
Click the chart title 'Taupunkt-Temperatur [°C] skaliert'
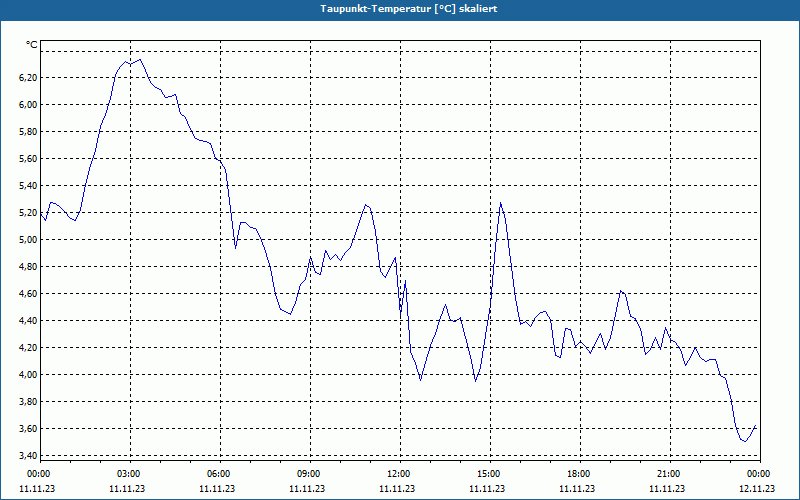(409, 9)
